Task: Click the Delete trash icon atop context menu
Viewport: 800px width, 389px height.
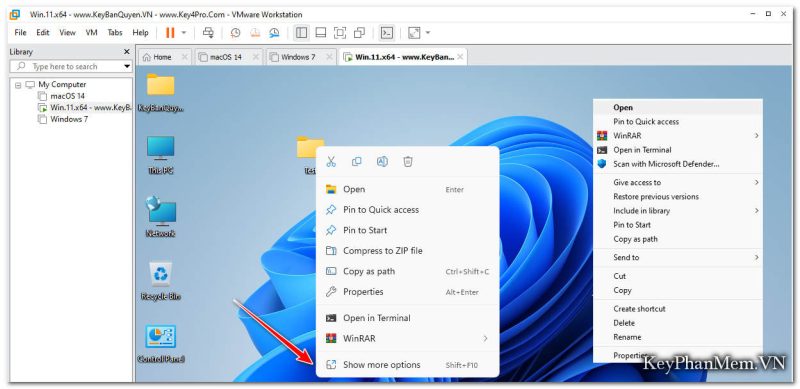Action: [408, 162]
